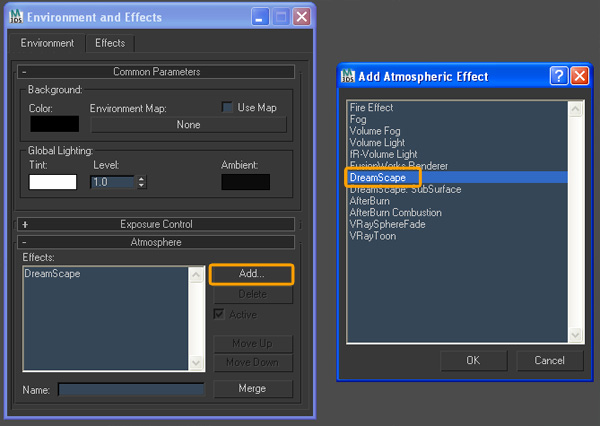Click the 3ds Max icon in Environment and Effects title bar

pyautogui.click(x=16, y=17)
